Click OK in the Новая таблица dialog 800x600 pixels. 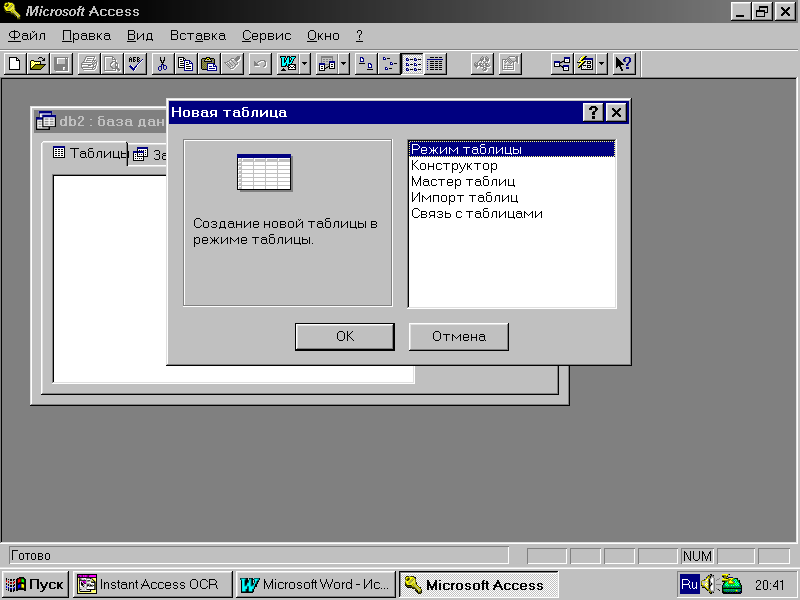tap(345, 337)
